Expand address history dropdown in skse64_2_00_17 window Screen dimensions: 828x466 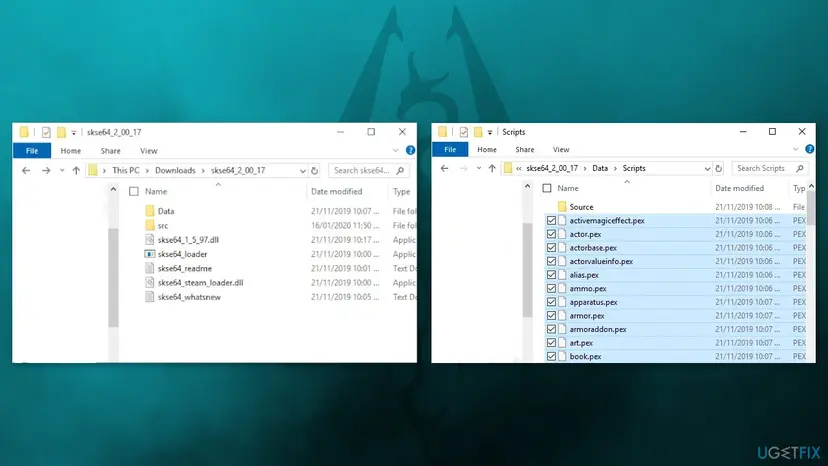(303, 171)
